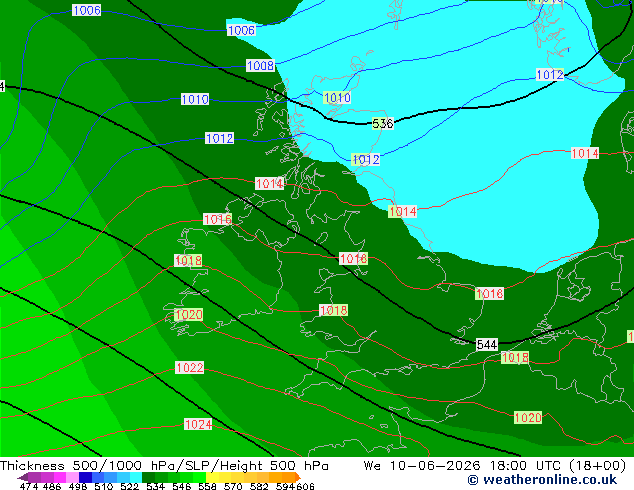
Task: Click the legend's dark blue swatch at 498
Action: point(85,477)
